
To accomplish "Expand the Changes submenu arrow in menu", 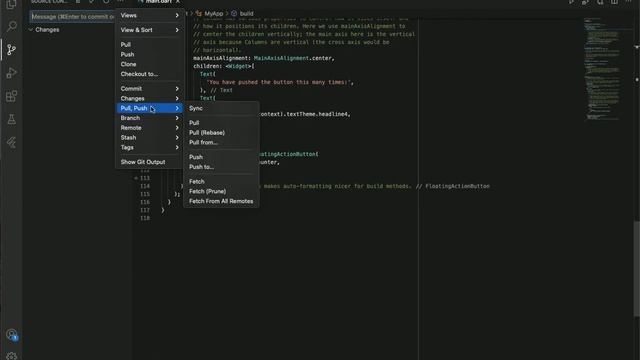I will coord(177,98).
